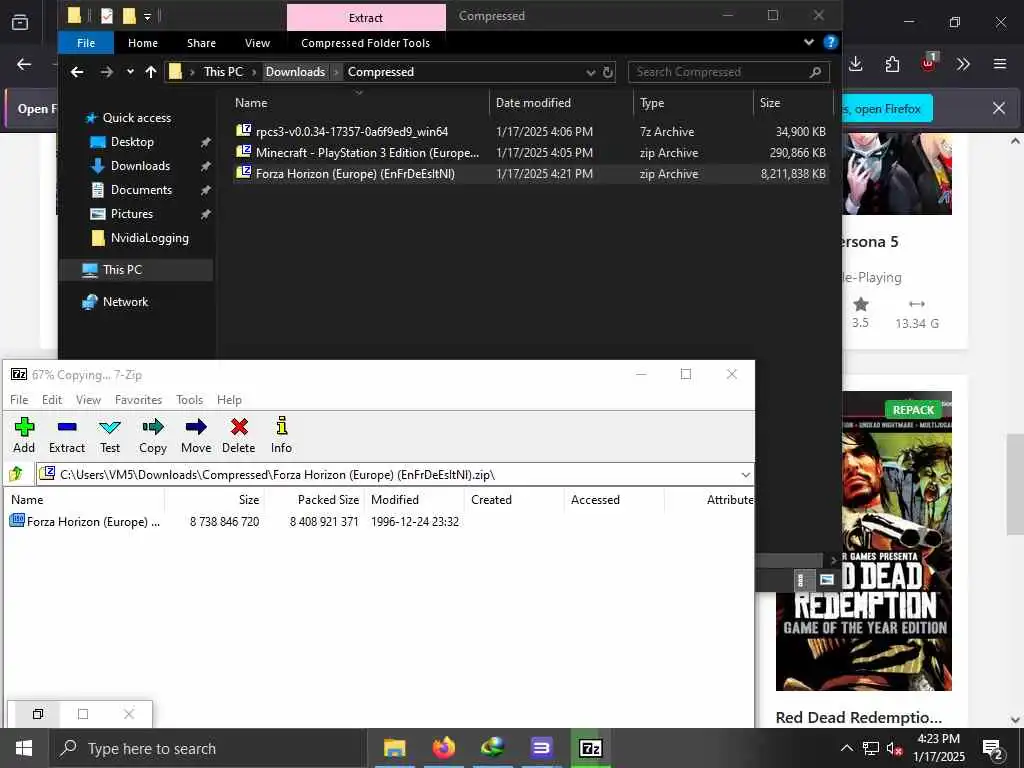Click the Search Compressed box
Viewport: 1024px width, 768px height.
click(728, 72)
